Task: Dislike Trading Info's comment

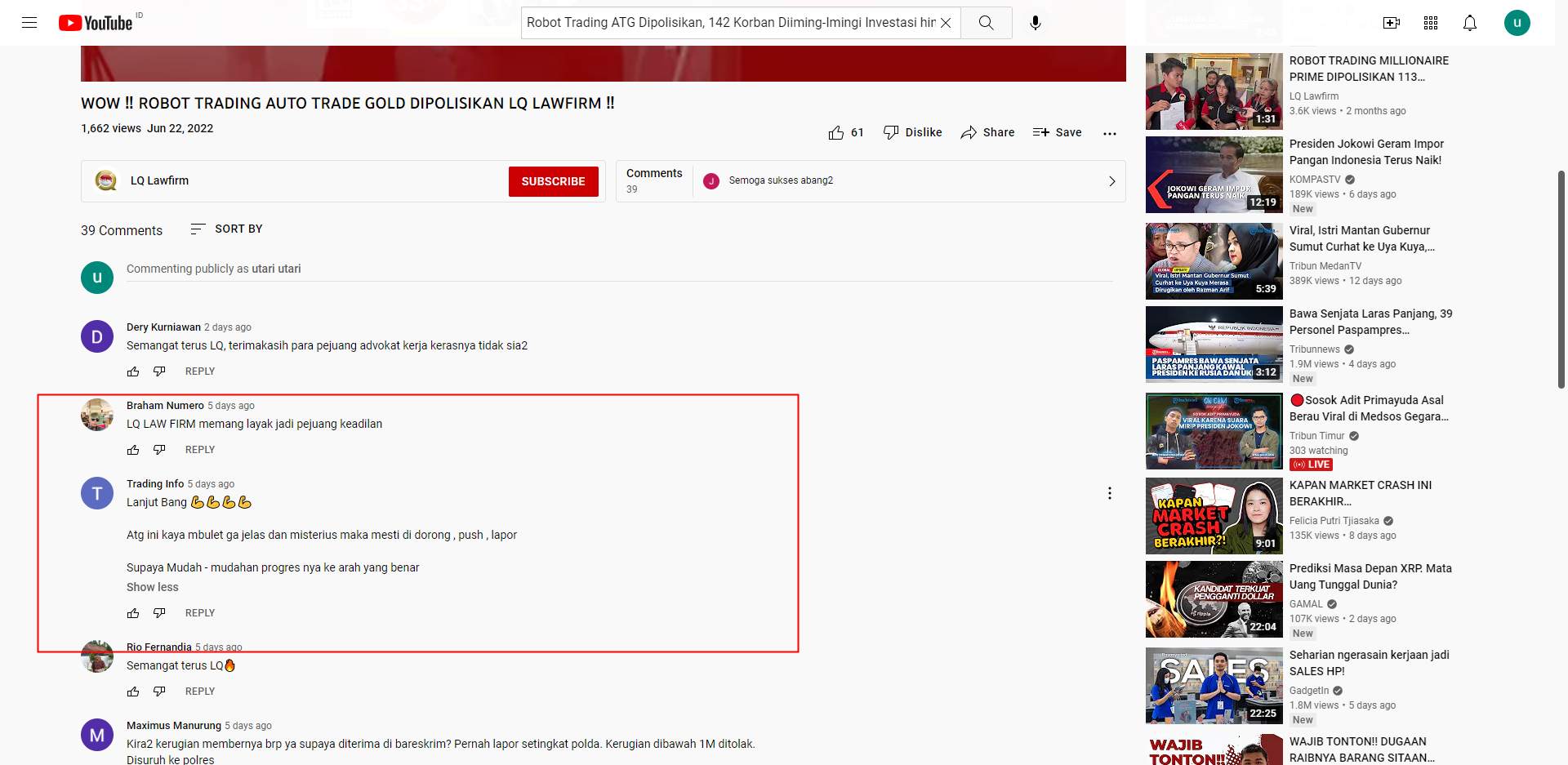Action: click(x=159, y=613)
